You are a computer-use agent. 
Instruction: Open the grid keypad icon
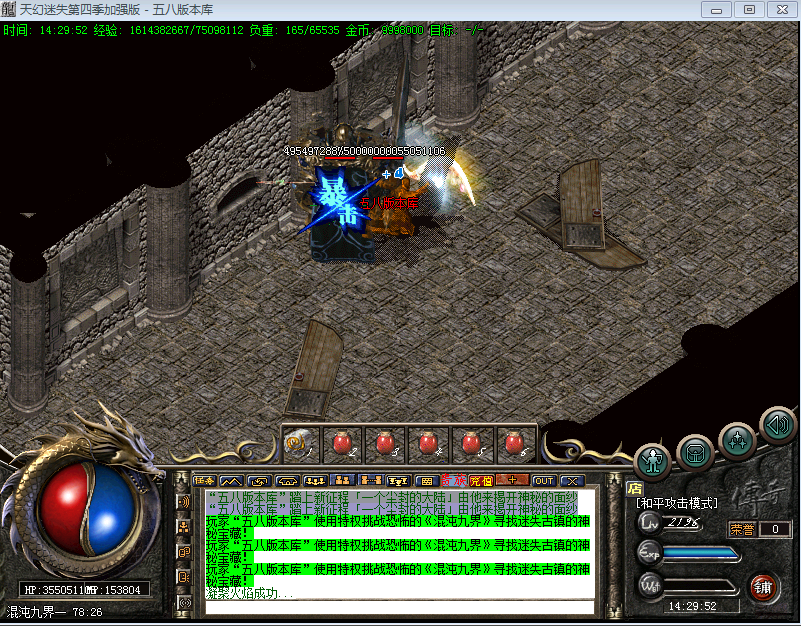[427, 481]
